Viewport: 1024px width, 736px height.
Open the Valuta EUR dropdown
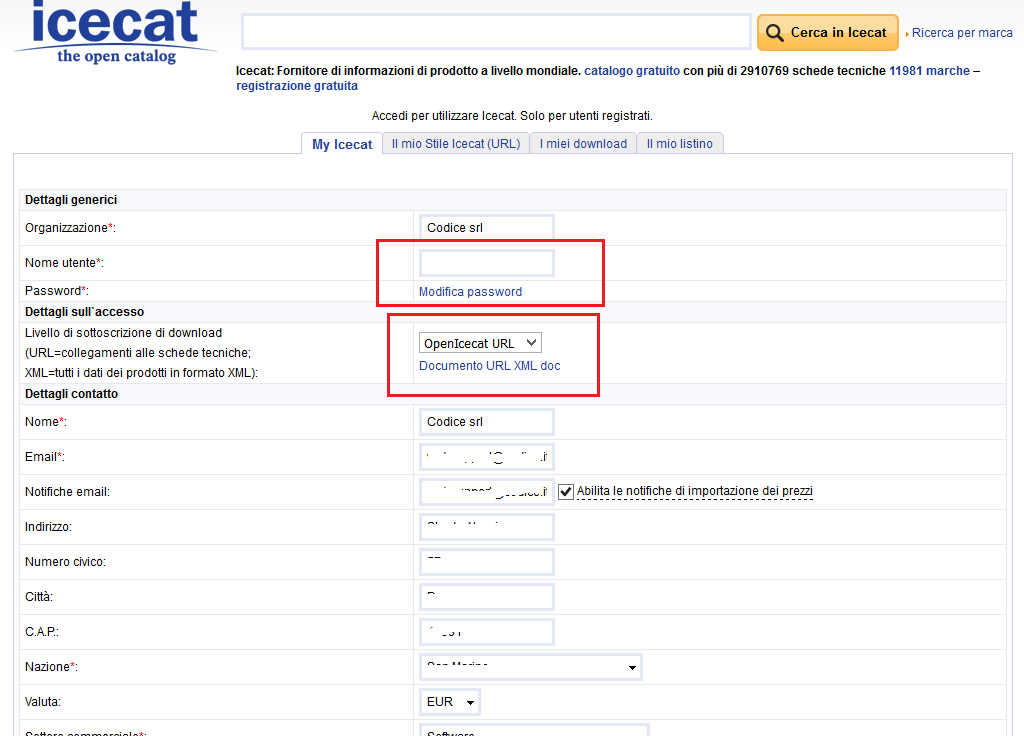449,702
